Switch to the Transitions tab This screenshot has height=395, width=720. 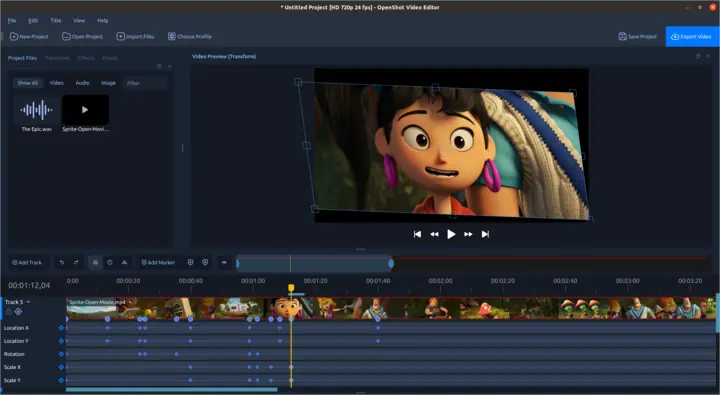[x=57, y=58]
